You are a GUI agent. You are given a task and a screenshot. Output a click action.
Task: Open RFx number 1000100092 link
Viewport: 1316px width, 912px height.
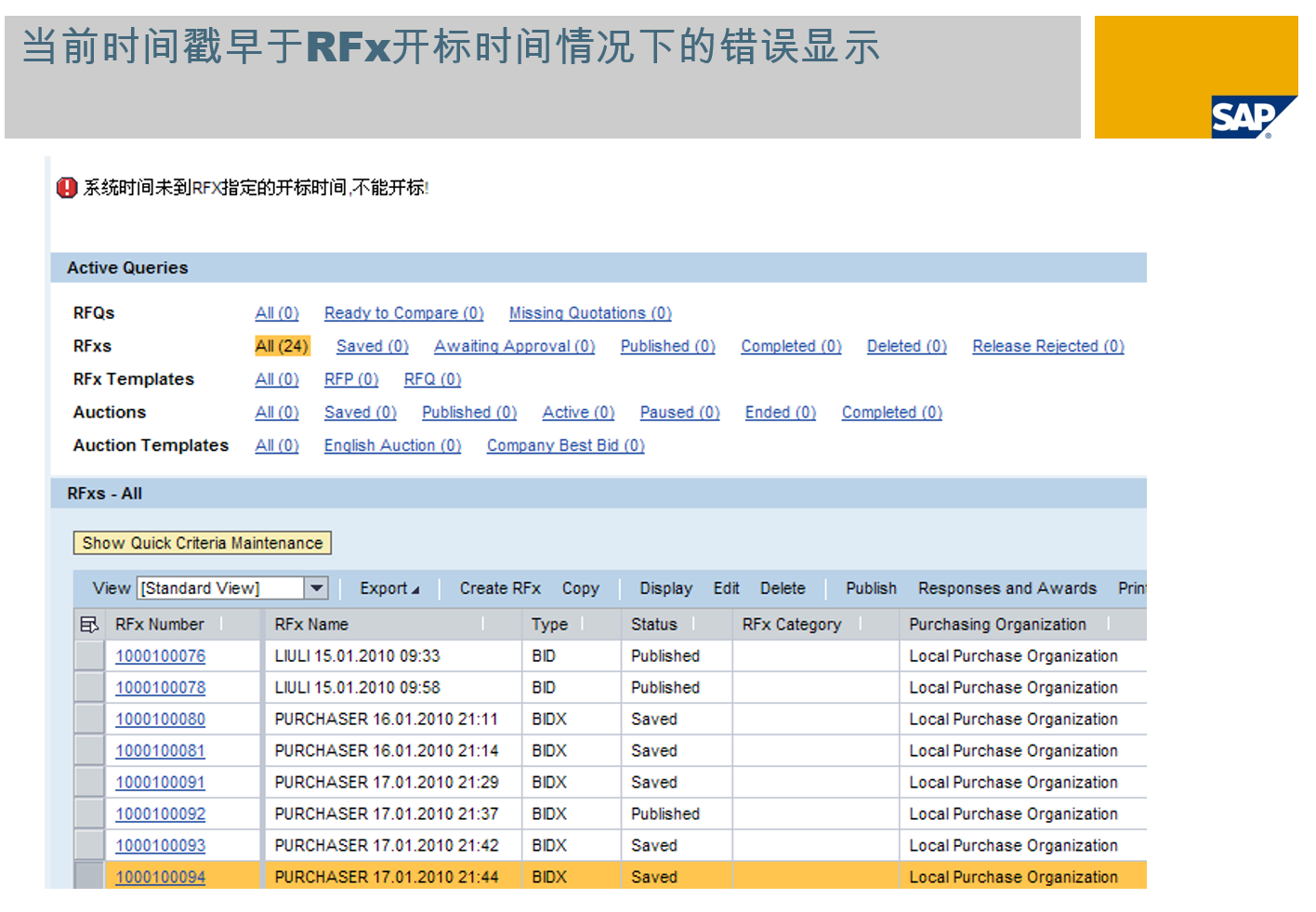[x=161, y=814]
